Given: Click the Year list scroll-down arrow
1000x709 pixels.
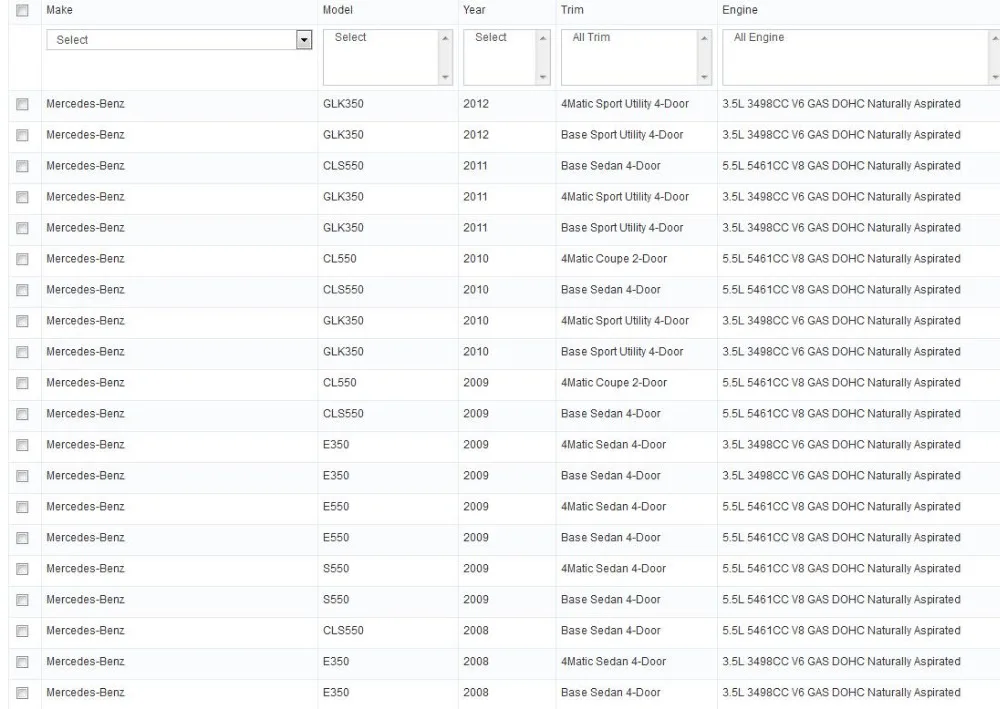Looking at the screenshot, I should point(543,77).
